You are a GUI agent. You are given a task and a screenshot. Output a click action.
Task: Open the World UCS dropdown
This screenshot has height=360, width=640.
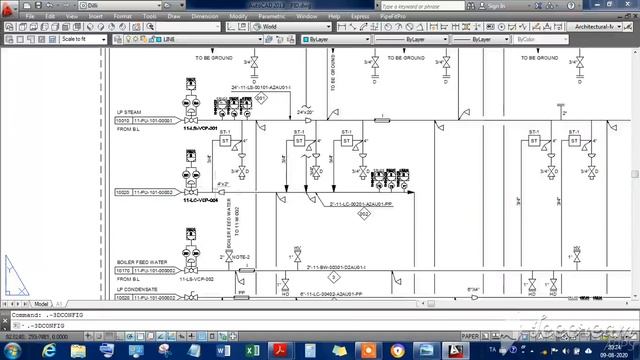pos(291,27)
